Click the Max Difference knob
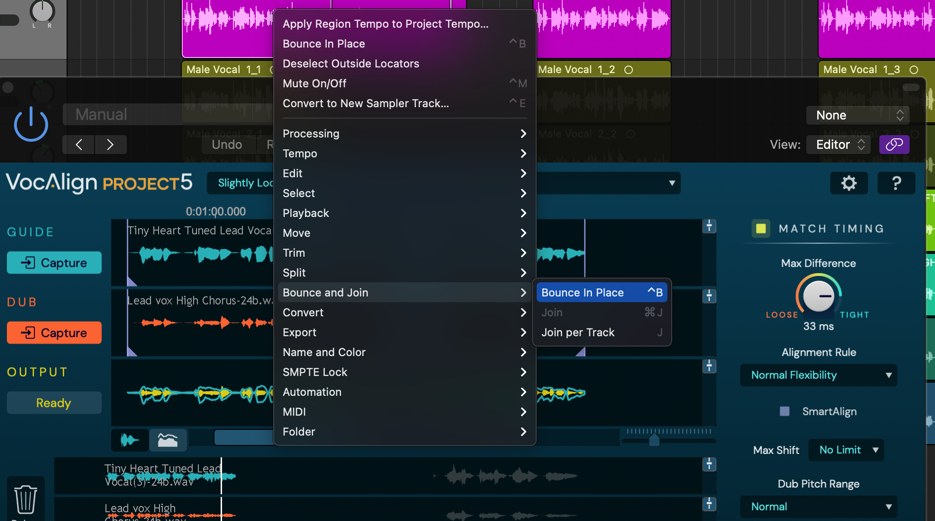This screenshot has width=935, height=521. tap(819, 296)
